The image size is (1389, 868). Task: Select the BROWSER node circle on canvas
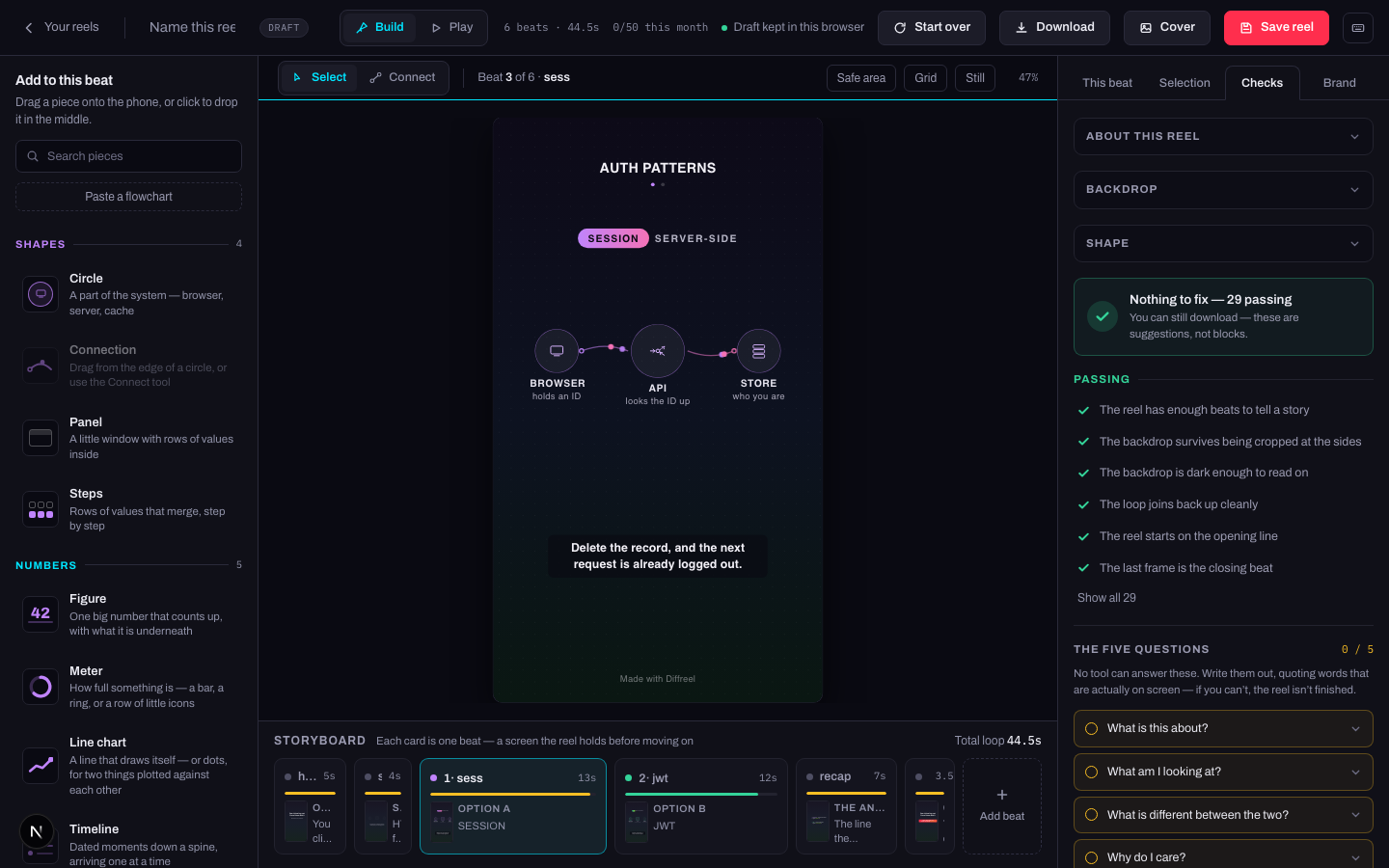[x=557, y=351]
